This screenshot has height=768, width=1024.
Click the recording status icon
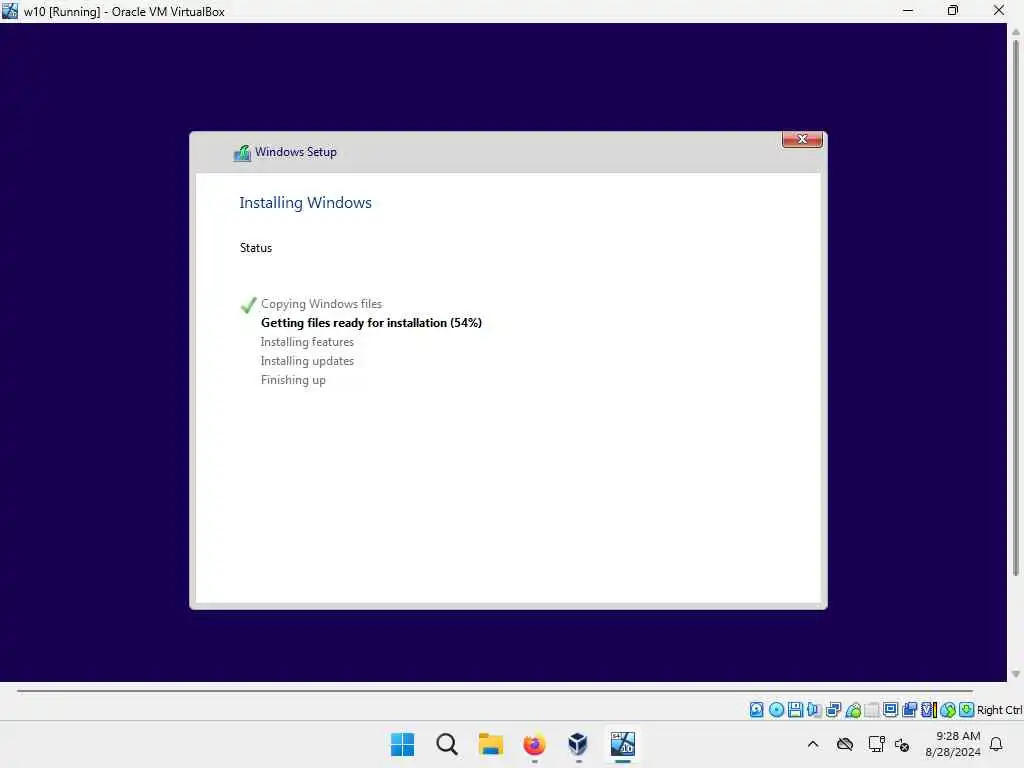[x=910, y=709]
